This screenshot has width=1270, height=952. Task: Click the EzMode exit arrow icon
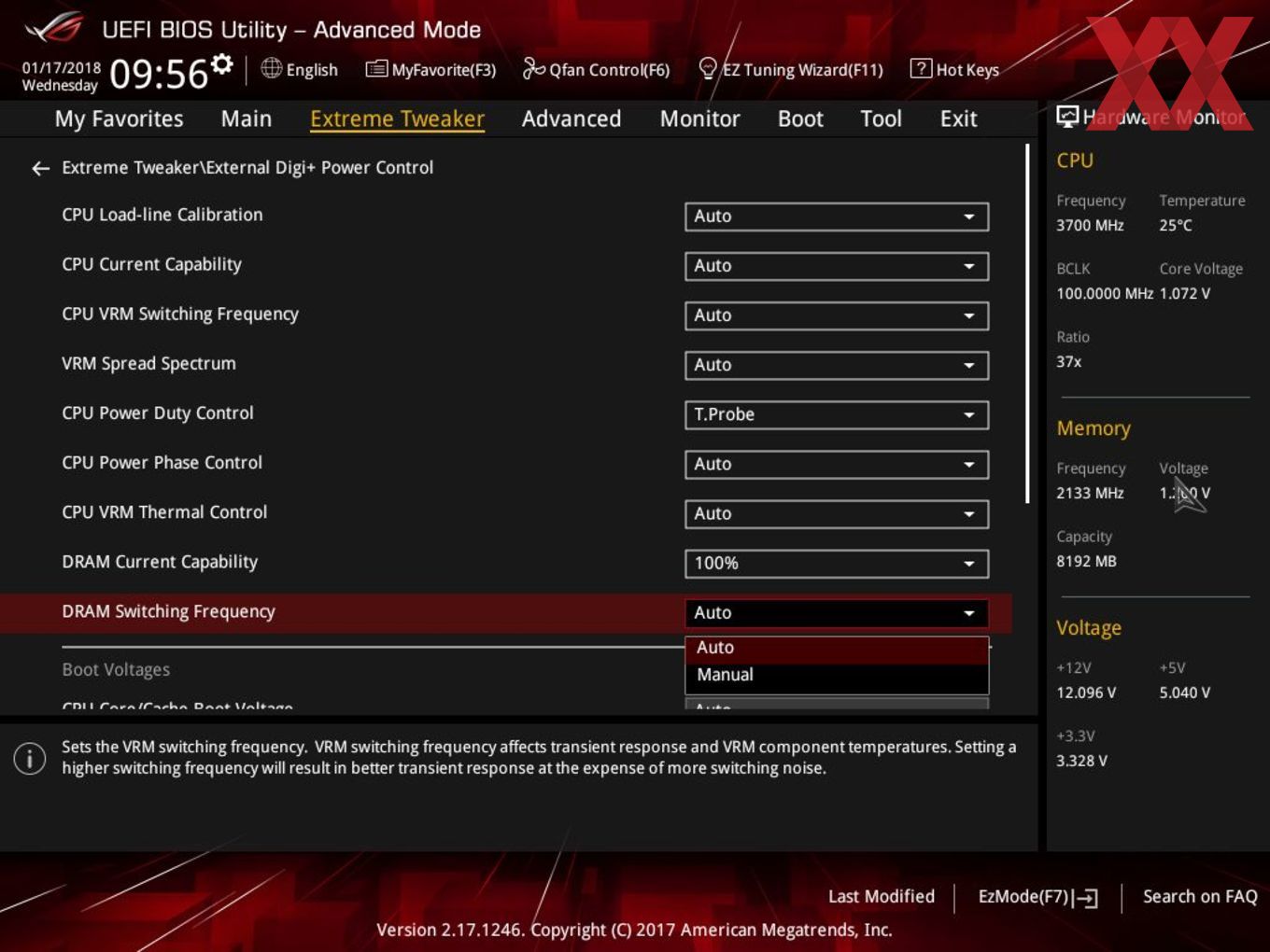click(1085, 898)
